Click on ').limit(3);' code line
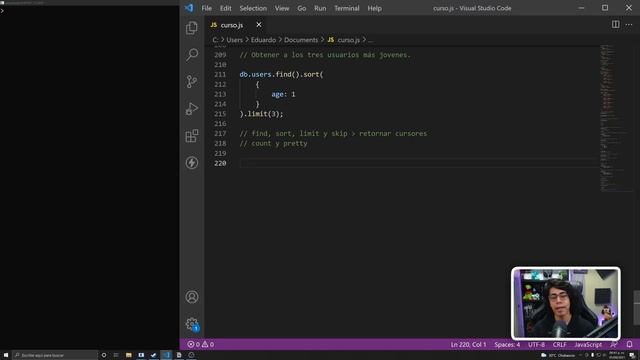Viewport: 640px width, 360px height. (261, 114)
